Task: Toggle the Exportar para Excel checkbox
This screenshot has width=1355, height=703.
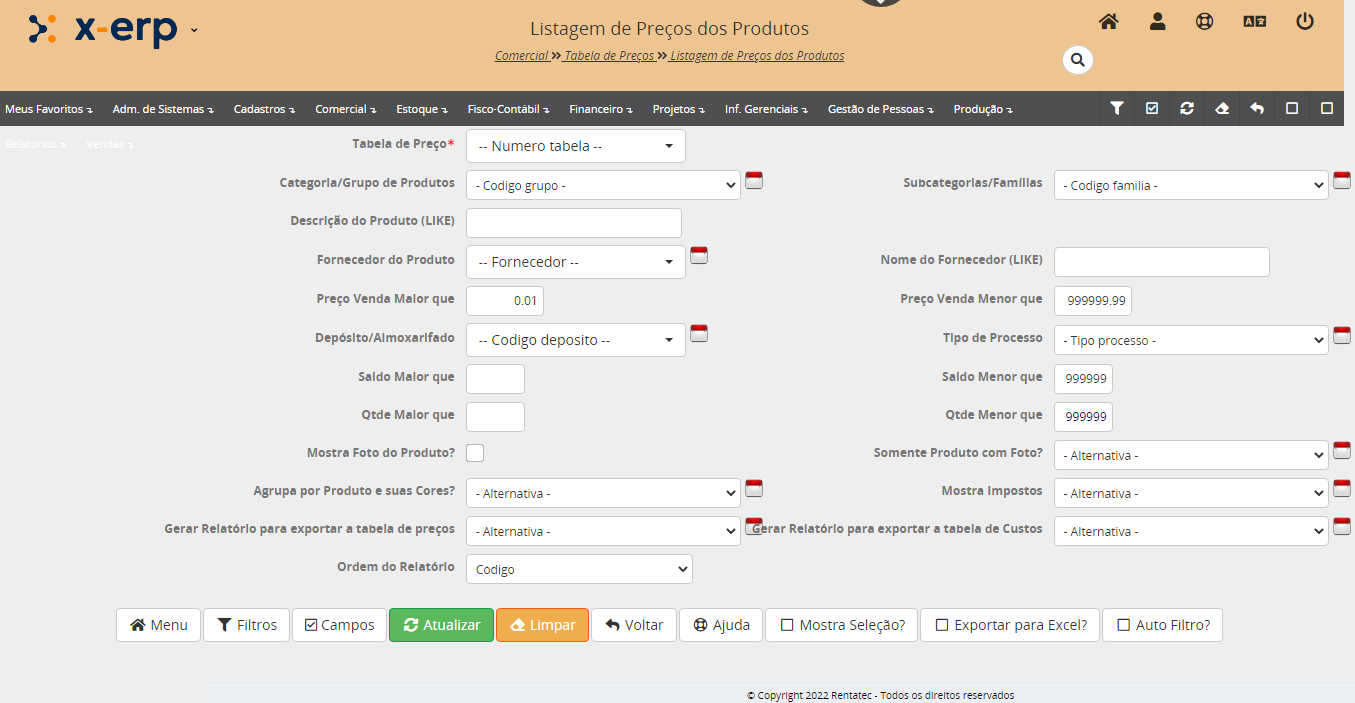Action: coord(1010,625)
